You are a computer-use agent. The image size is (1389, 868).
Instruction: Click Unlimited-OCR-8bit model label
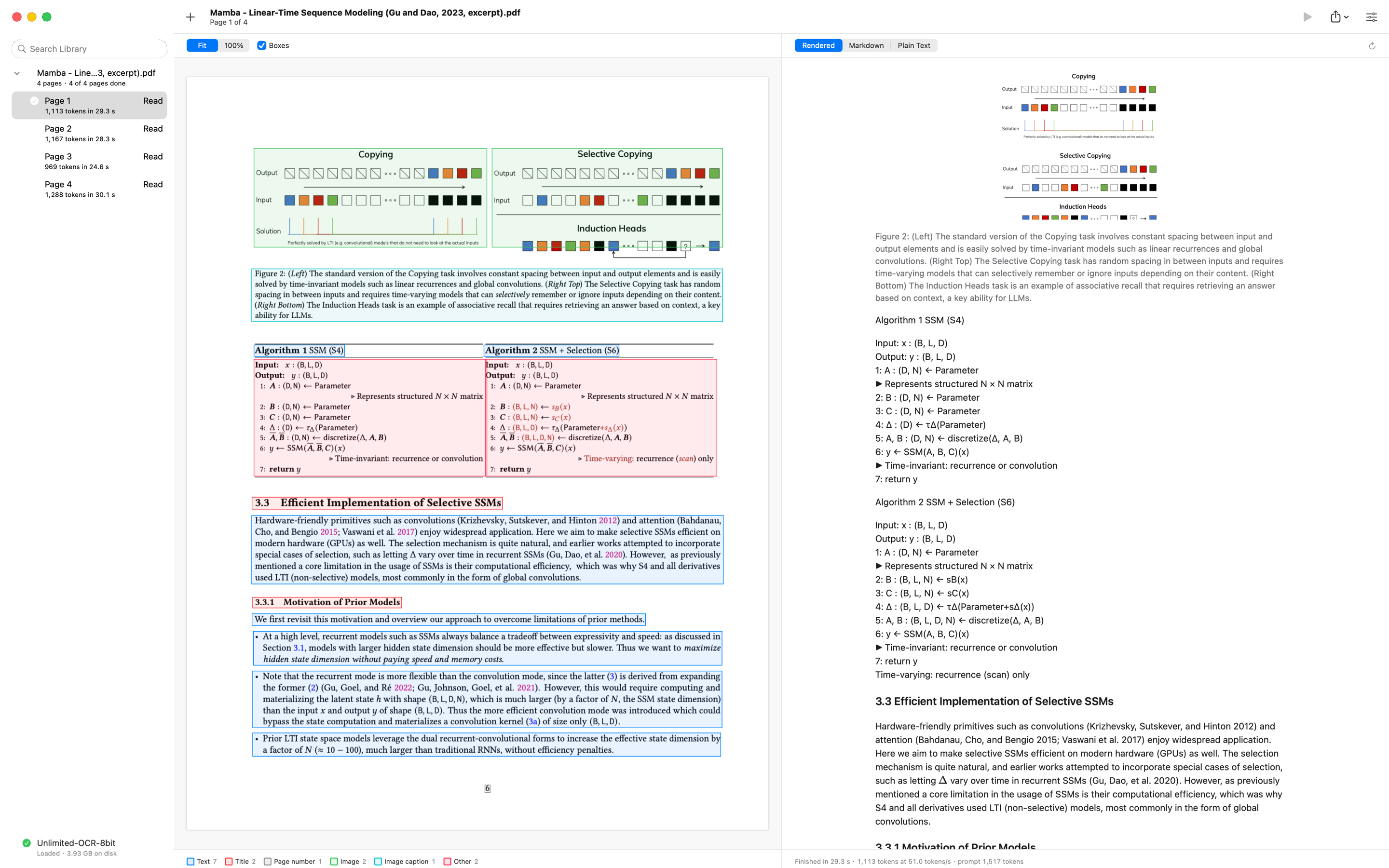[76, 843]
